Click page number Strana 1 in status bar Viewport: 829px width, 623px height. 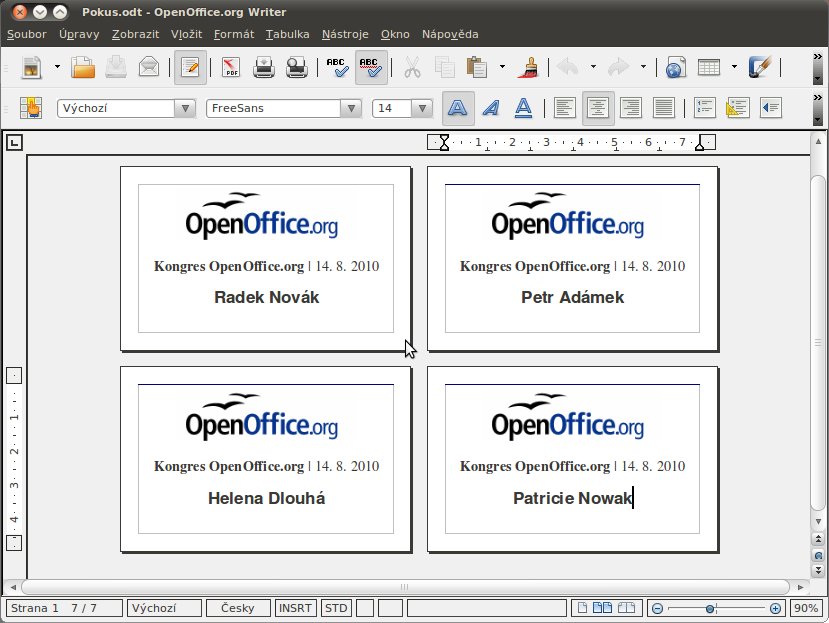(64, 608)
